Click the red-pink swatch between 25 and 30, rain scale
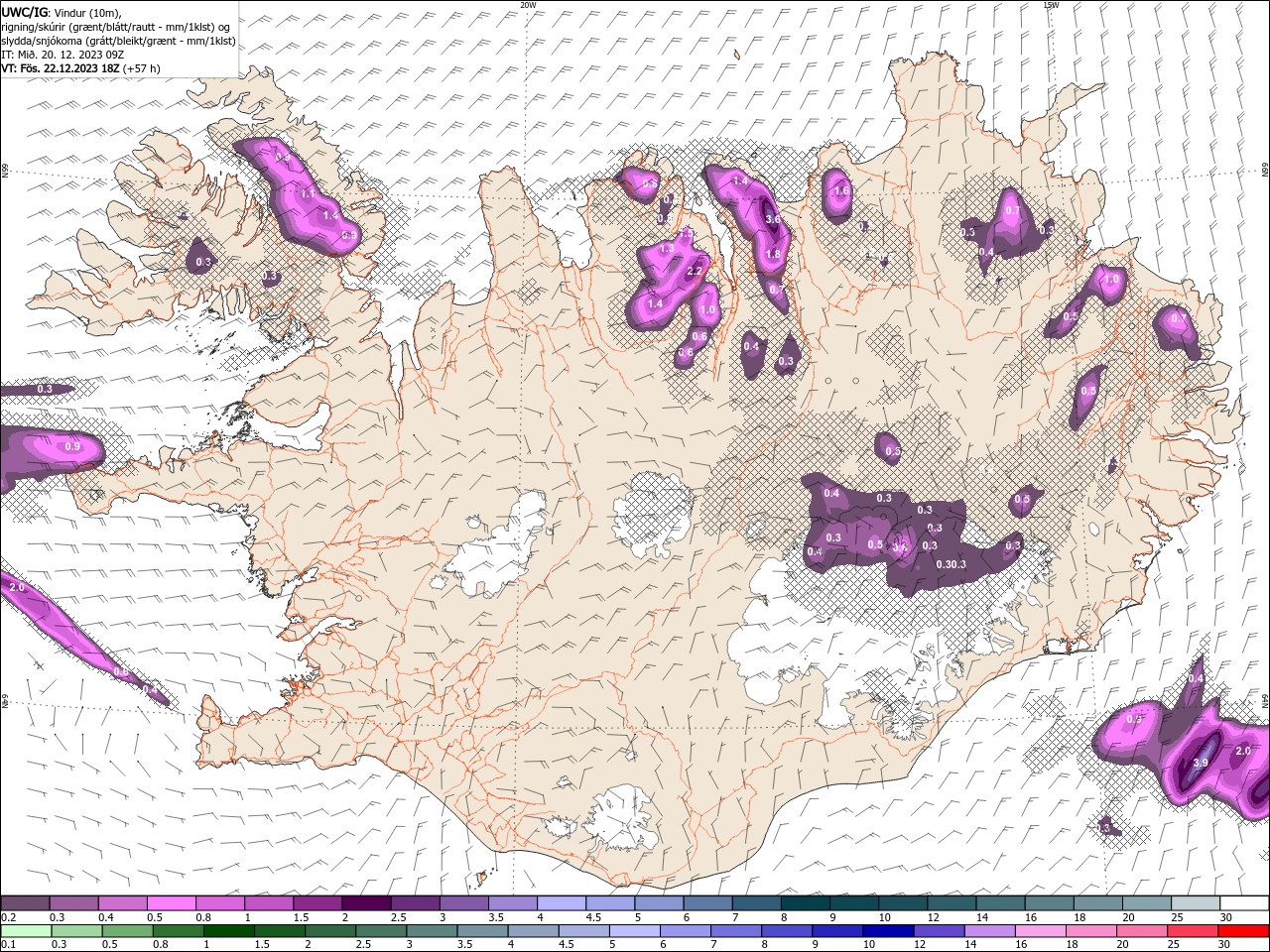 [1192, 930]
